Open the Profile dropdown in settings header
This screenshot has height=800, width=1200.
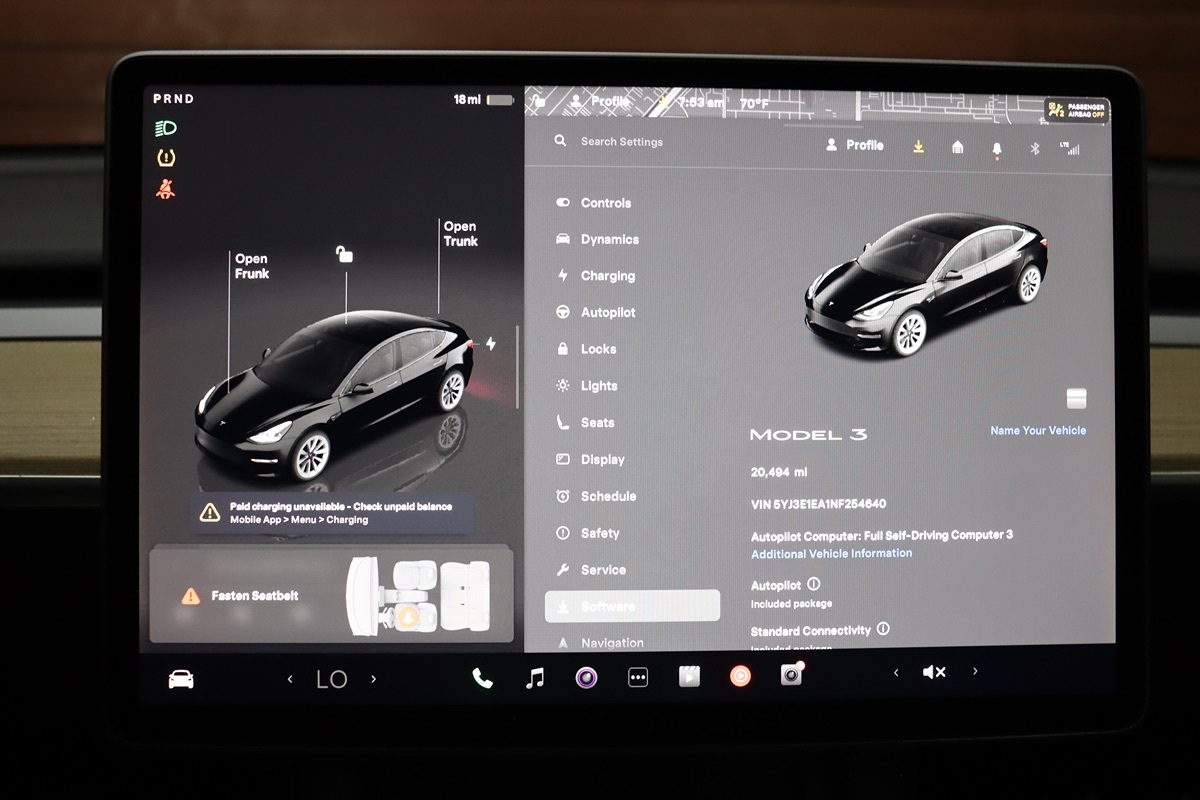855,145
